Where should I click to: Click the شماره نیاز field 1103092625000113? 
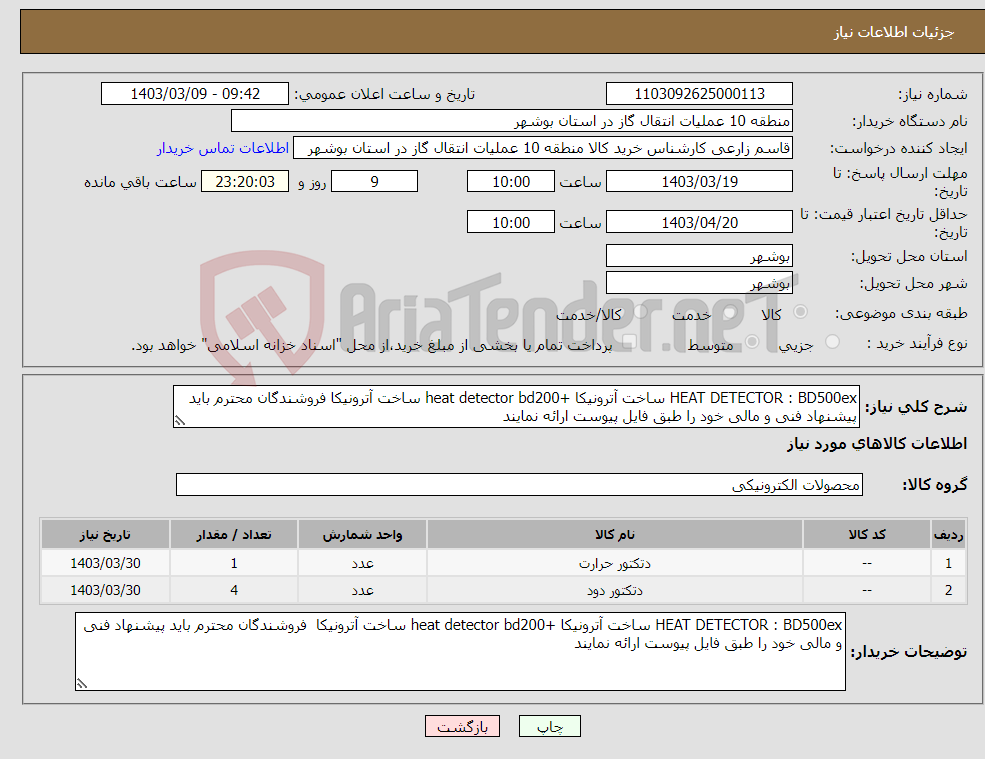[699, 94]
